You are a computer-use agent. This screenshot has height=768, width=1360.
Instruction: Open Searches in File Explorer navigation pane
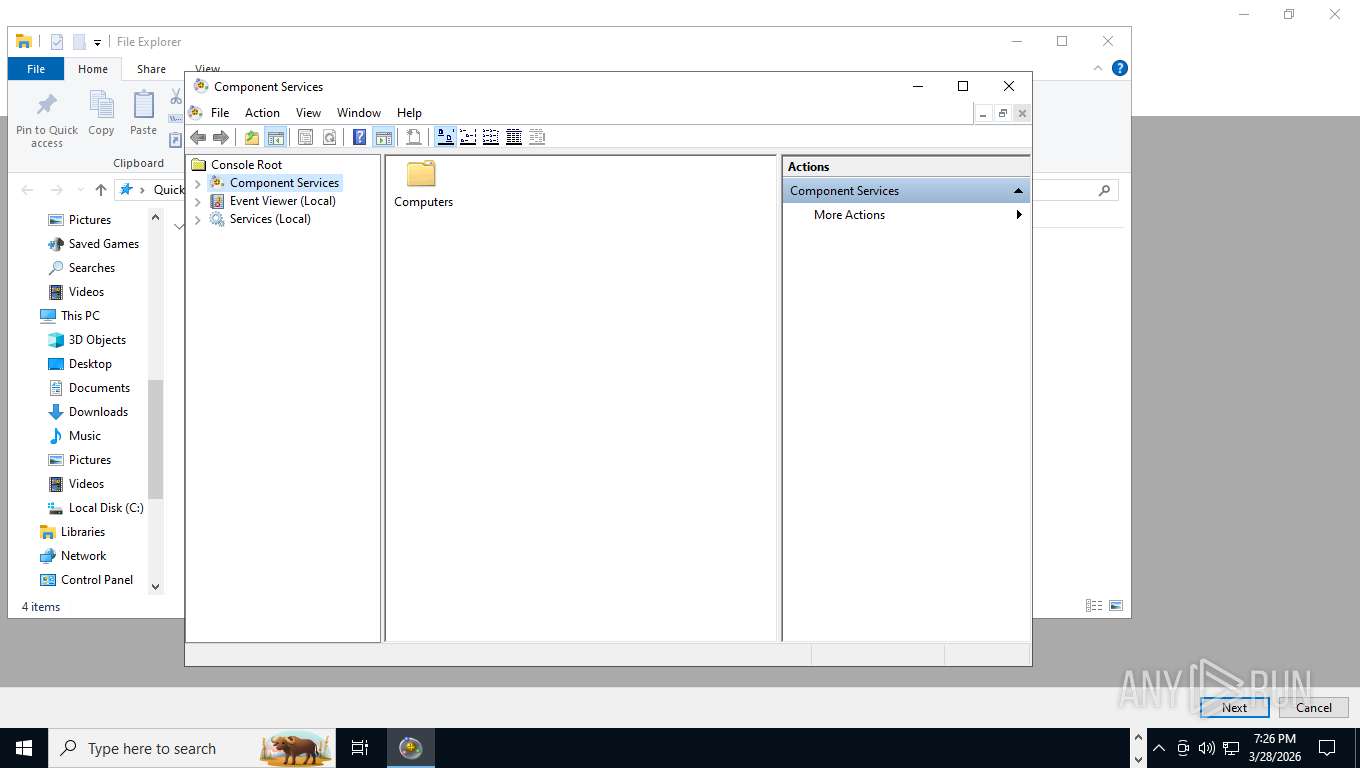(91, 268)
